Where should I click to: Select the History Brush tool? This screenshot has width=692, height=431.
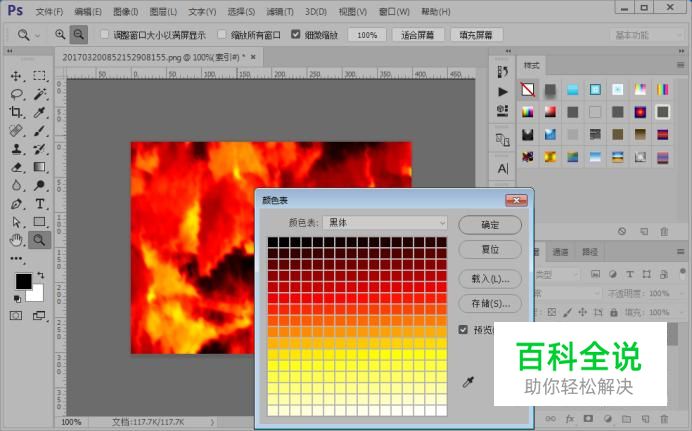point(40,149)
